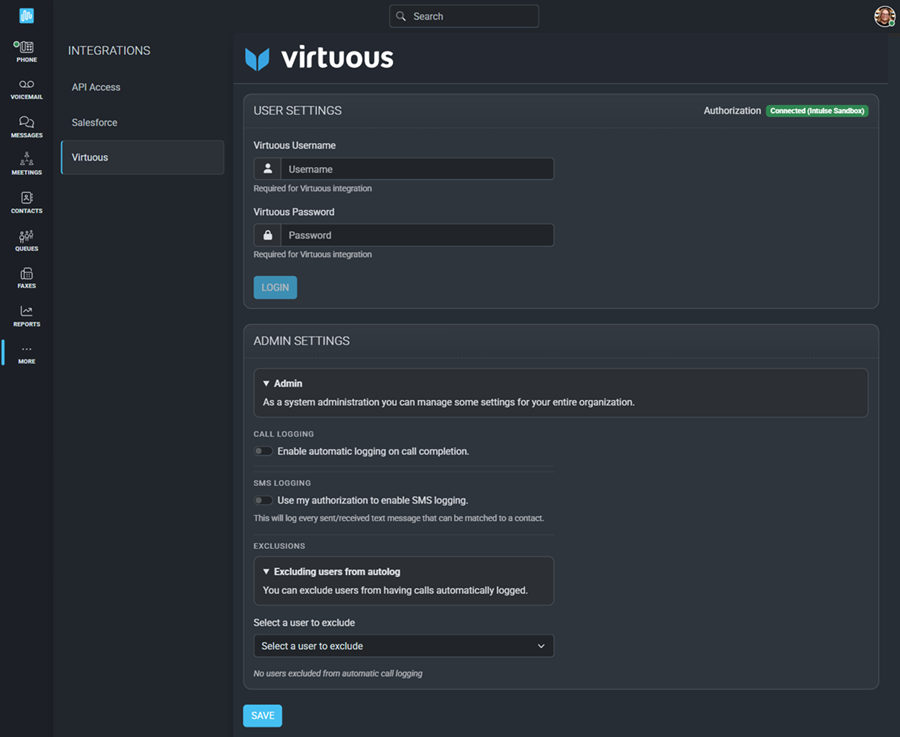
Task: Open Reports in sidebar
Action: point(26,316)
